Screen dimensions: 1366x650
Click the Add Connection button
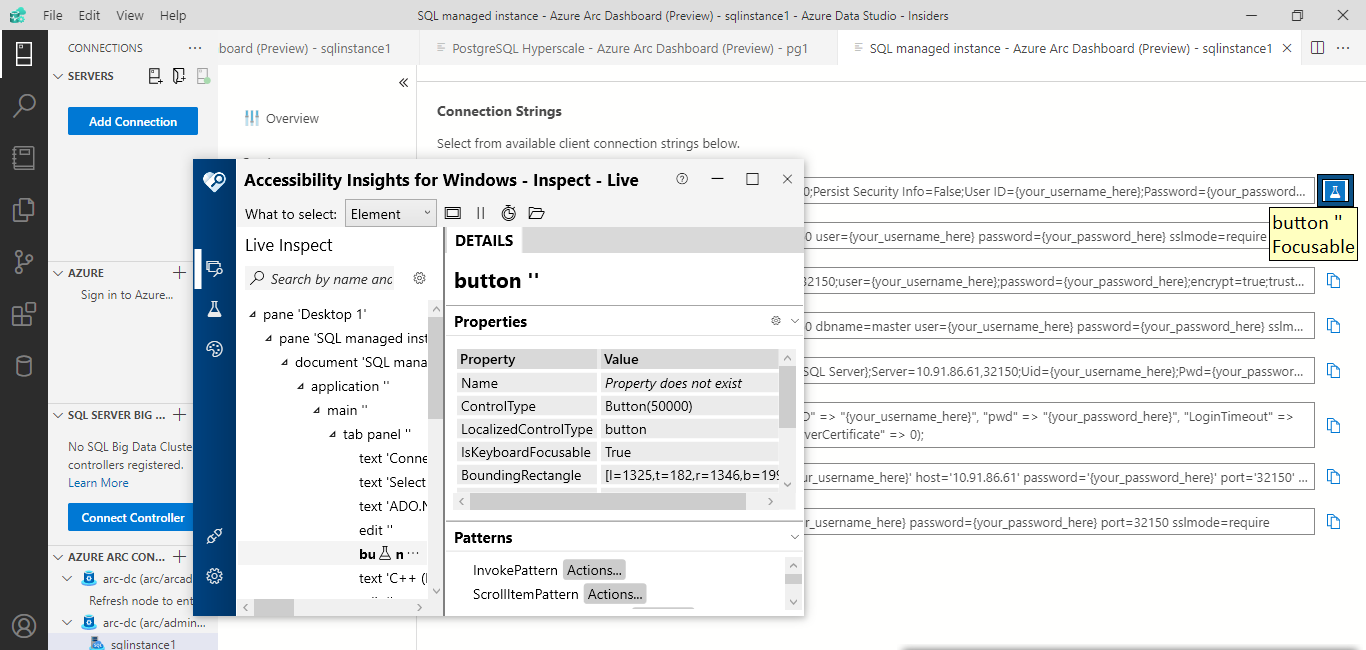132,120
